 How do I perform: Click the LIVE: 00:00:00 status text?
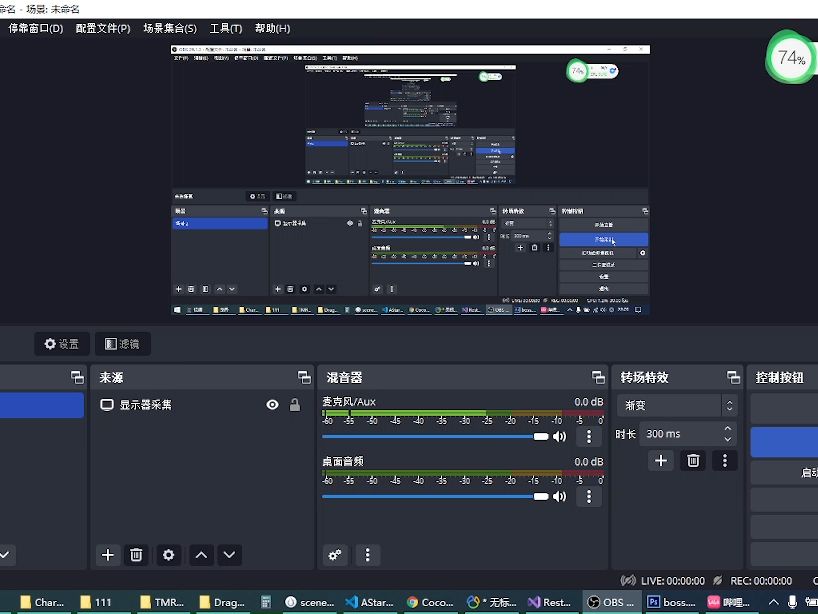tap(673, 581)
